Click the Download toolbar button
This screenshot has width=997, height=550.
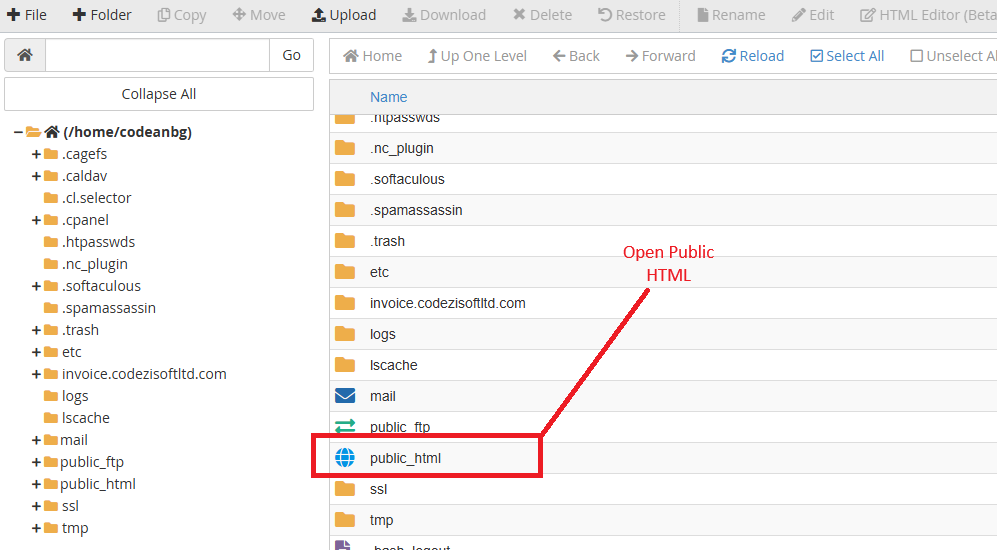[444, 15]
